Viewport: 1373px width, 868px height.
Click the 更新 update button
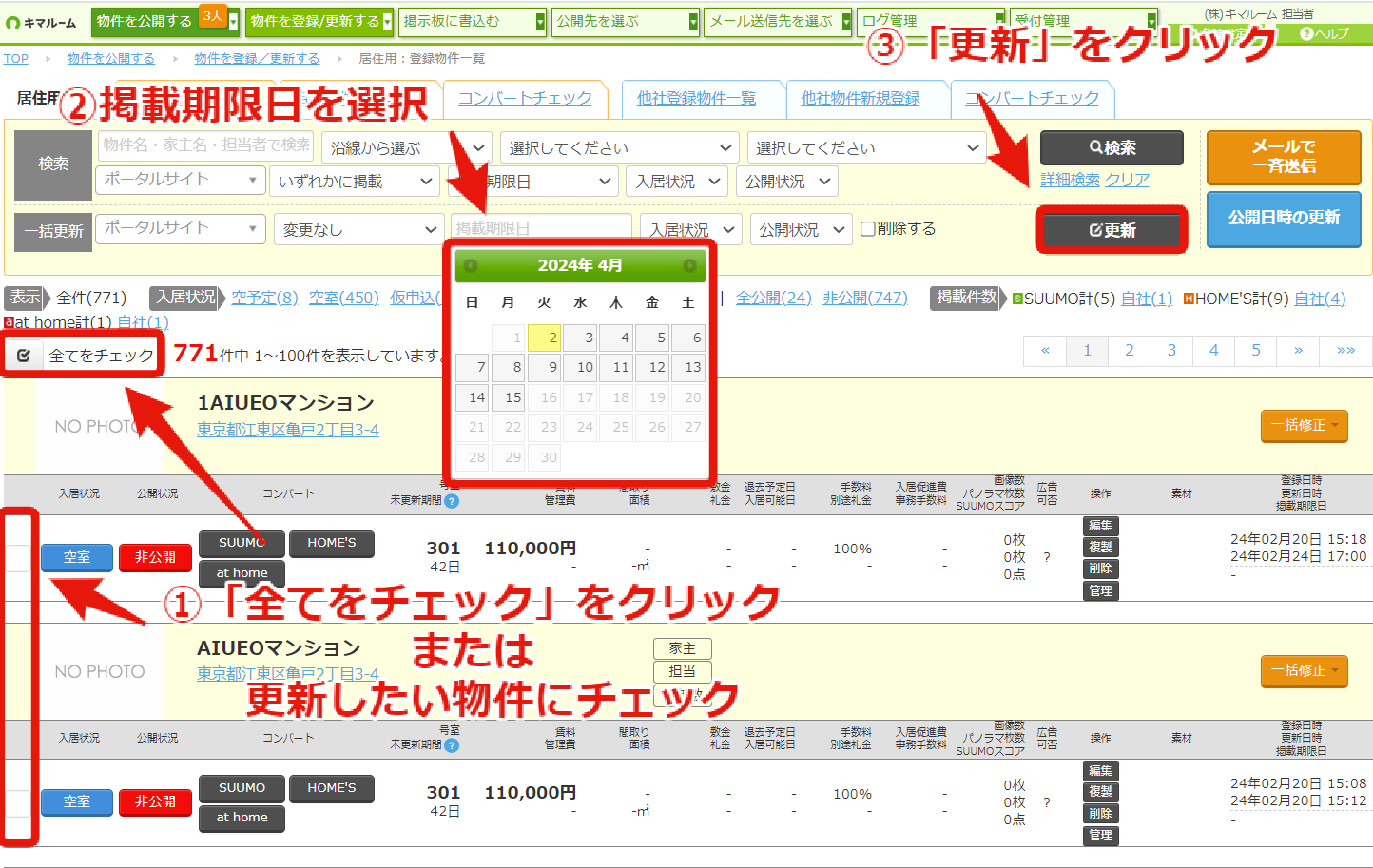coord(1112,230)
